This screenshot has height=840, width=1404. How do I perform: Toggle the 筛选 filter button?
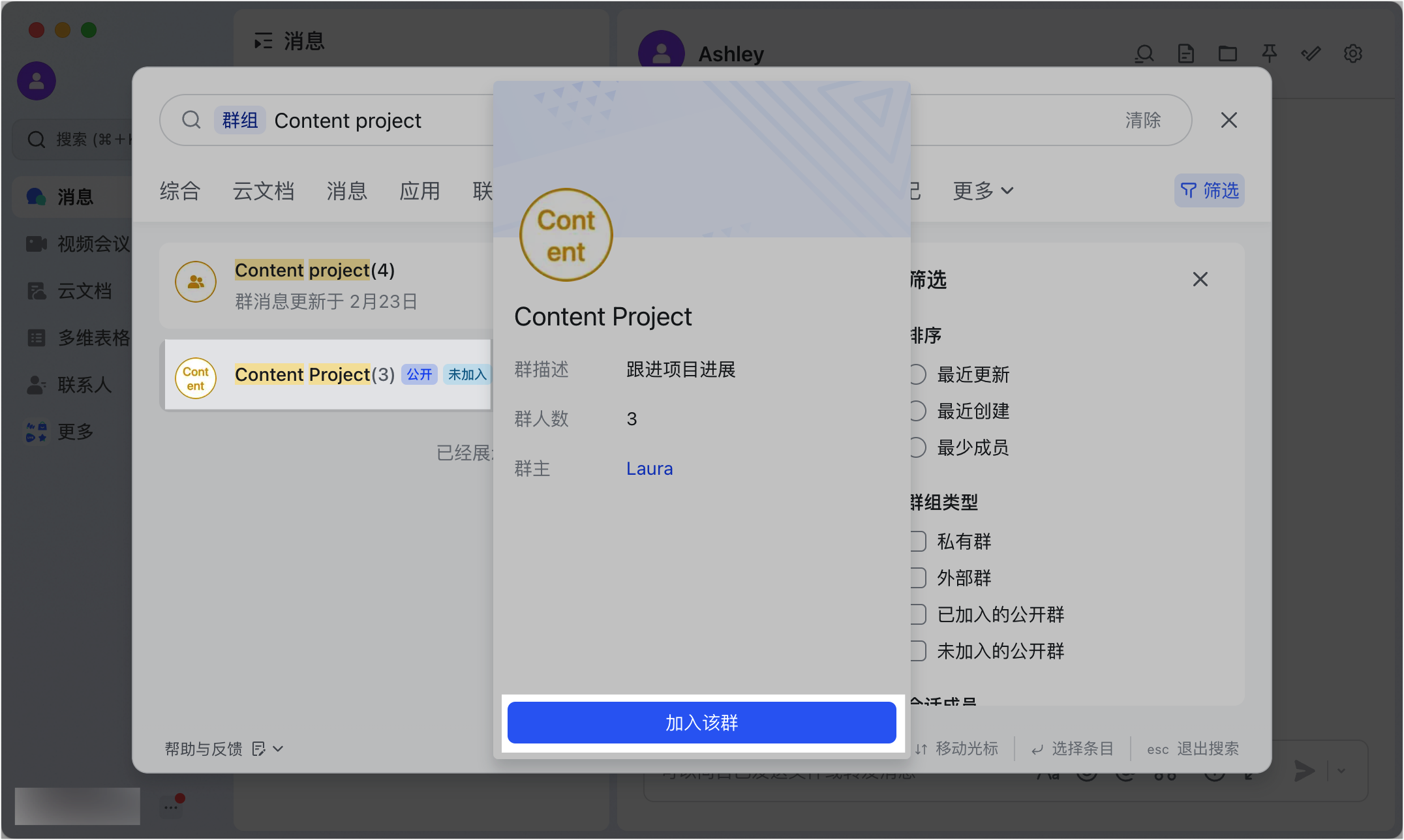(x=1209, y=190)
